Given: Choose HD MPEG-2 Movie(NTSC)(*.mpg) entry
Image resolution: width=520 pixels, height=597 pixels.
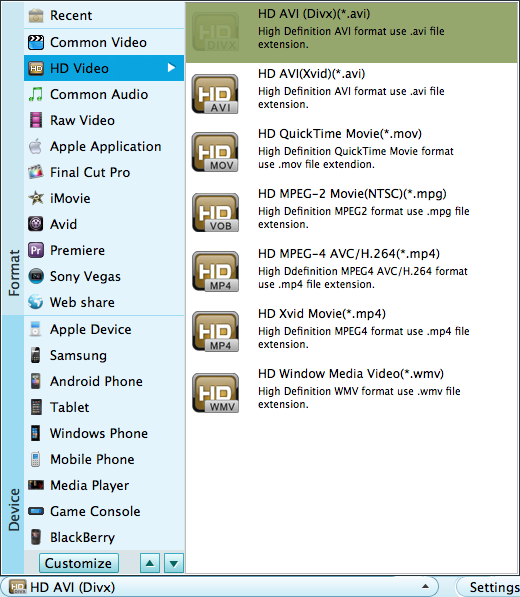Looking at the screenshot, I should (351, 212).
